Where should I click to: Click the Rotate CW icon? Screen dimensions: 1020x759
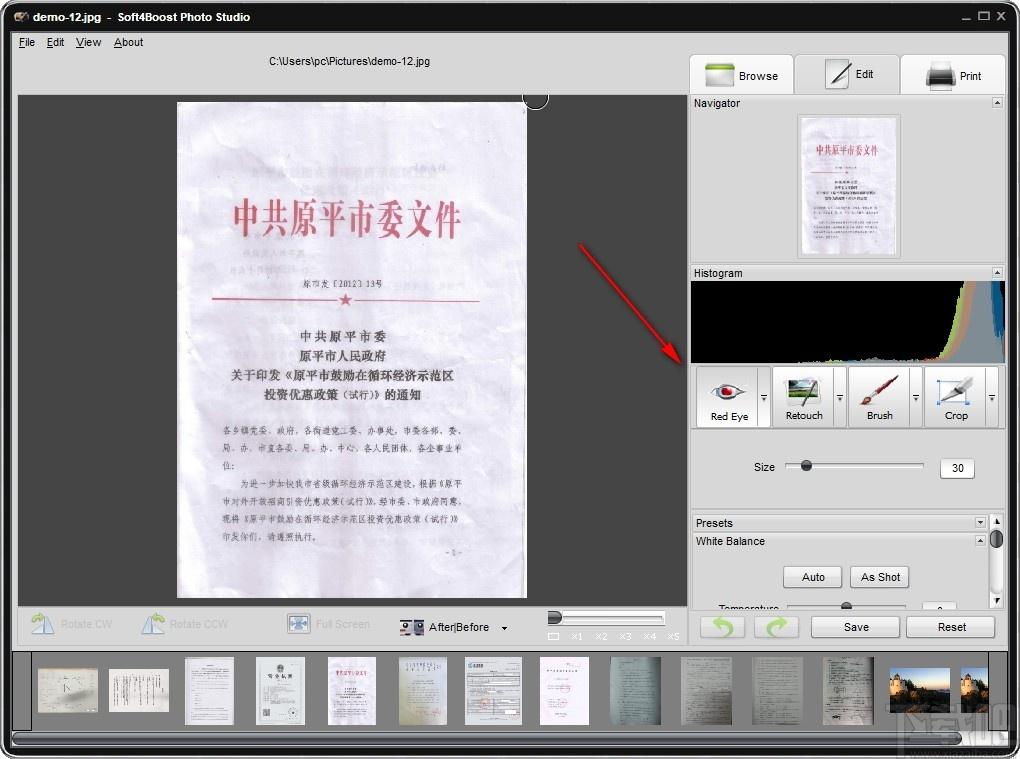[43, 624]
